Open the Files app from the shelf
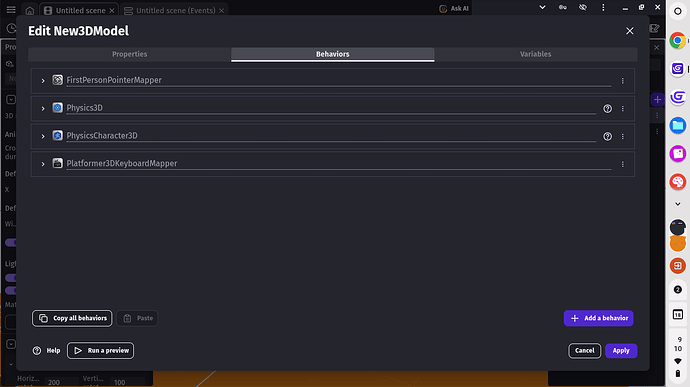The height and width of the screenshot is (387, 690). [678, 125]
